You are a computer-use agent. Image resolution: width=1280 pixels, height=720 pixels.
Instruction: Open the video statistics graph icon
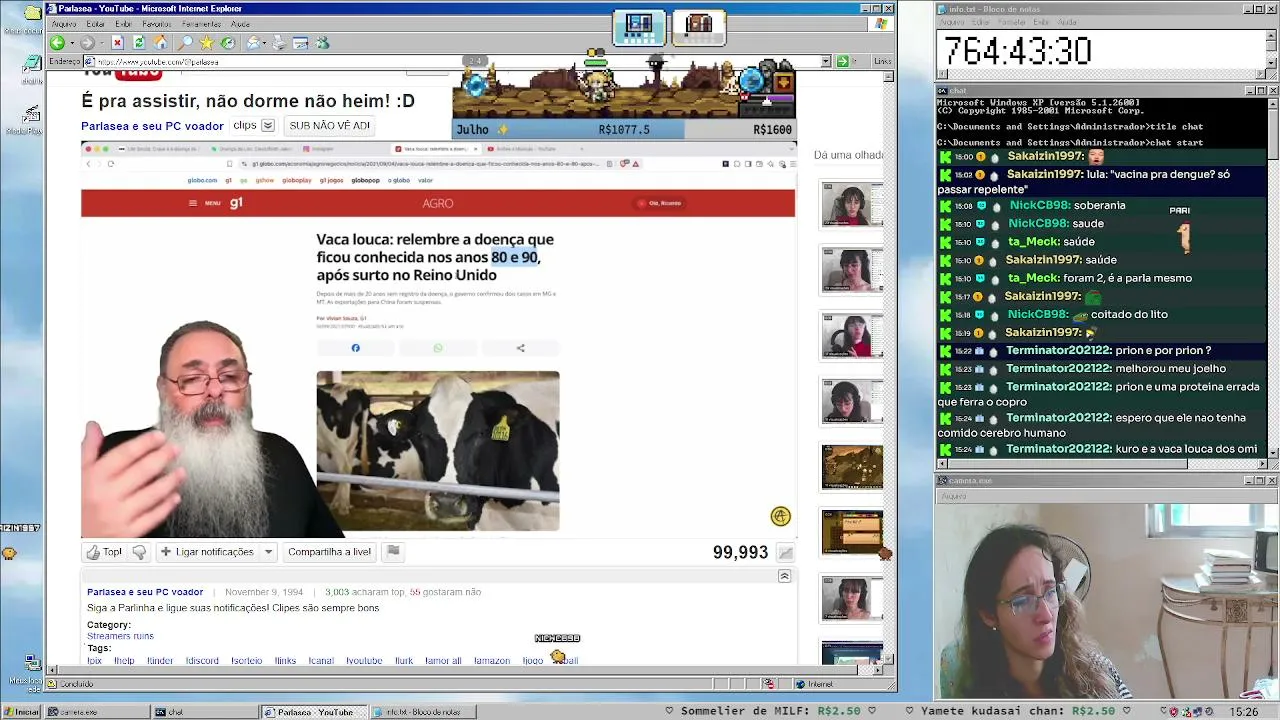(x=786, y=553)
